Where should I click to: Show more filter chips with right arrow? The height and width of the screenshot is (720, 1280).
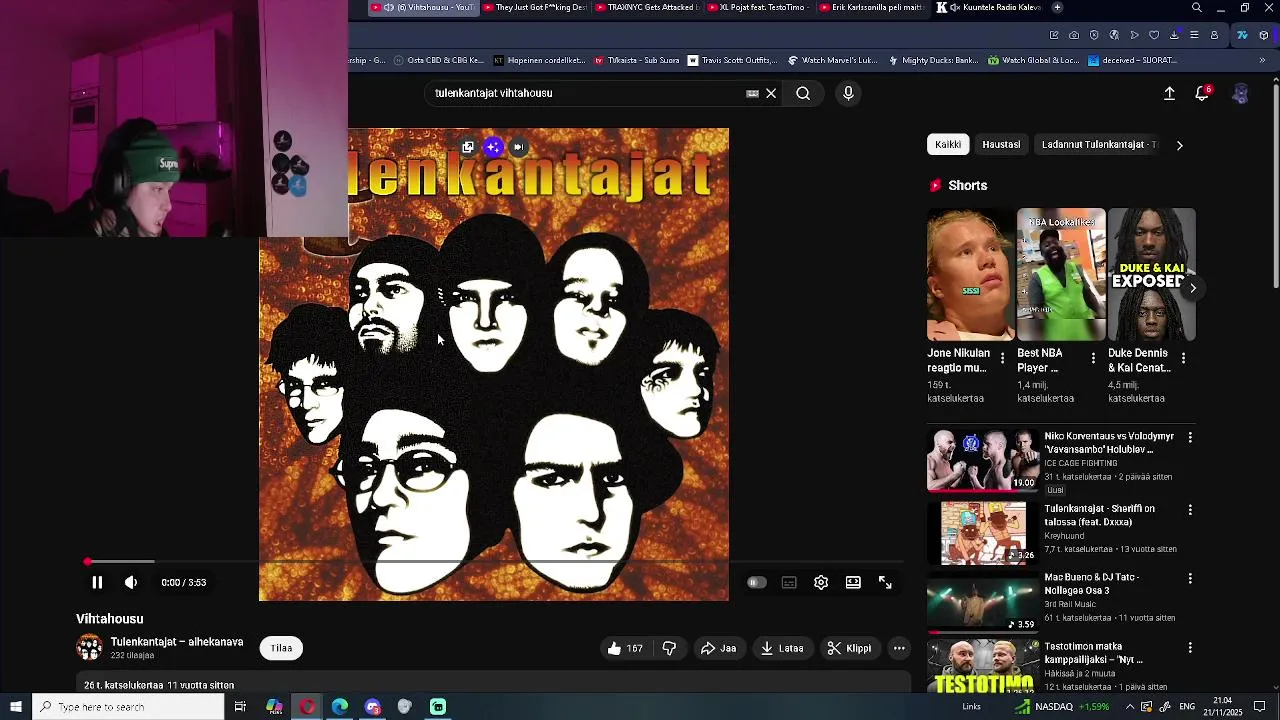(x=1179, y=145)
